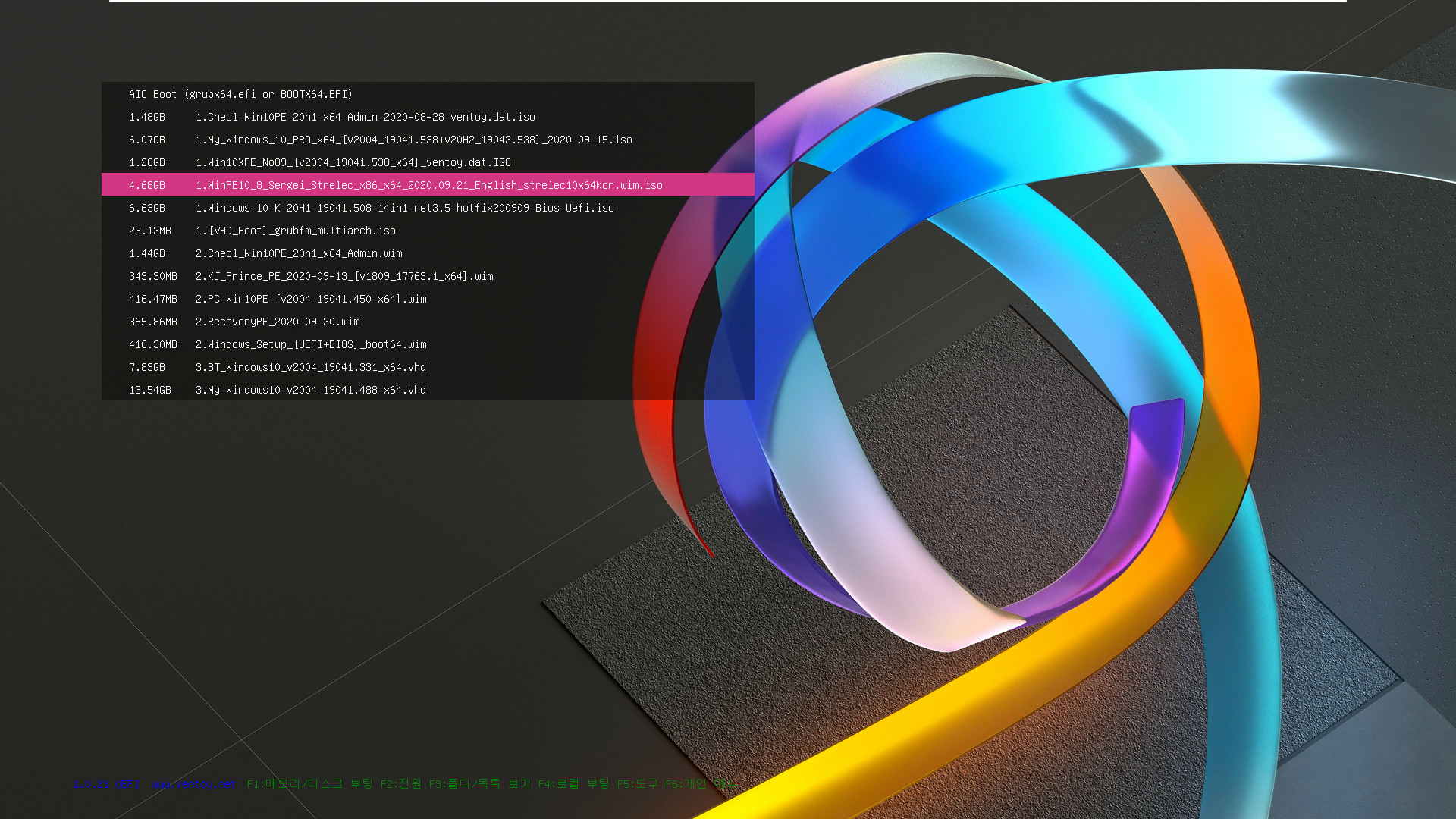1456x819 pixels.
Task: Click the 1.0.21 UEFI version text
Action: (x=106, y=784)
